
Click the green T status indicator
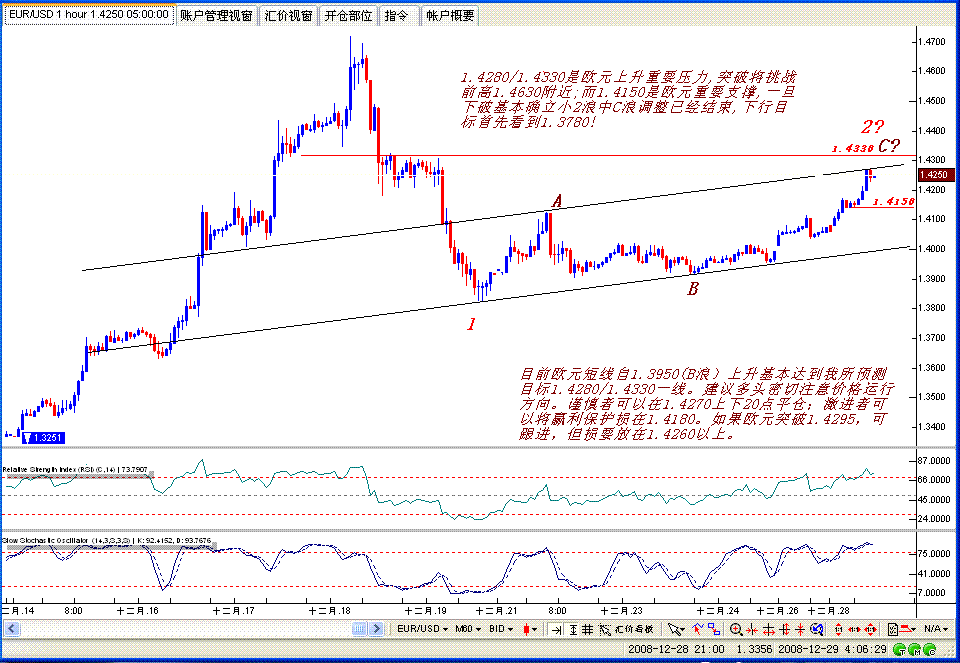coord(900,649)
